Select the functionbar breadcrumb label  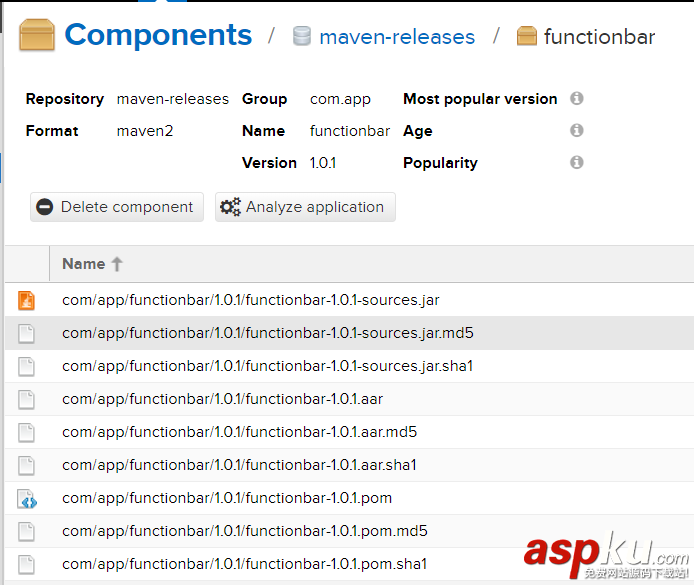click(x=599, y=37)
